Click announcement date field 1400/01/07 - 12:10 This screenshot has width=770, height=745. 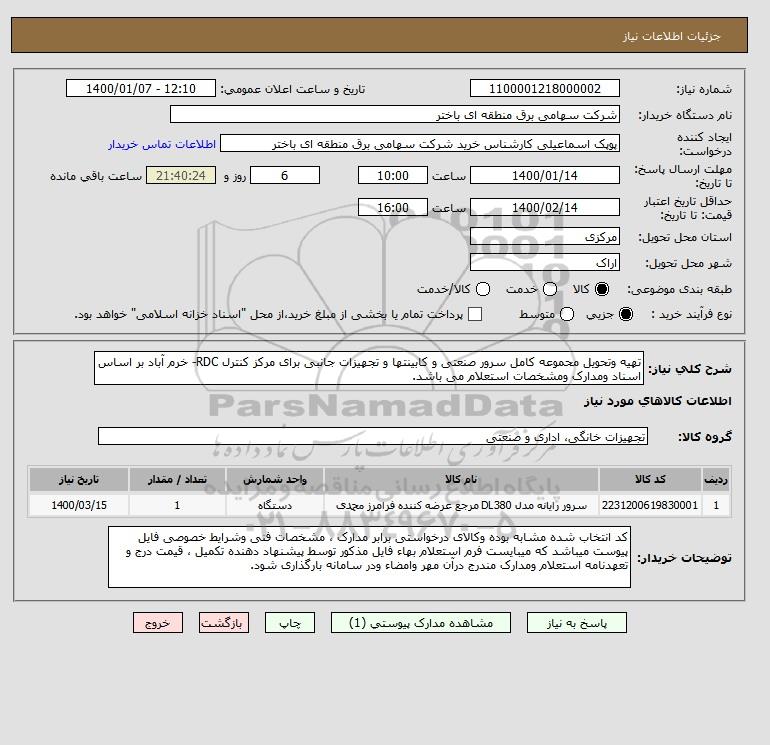coord(141,88)
